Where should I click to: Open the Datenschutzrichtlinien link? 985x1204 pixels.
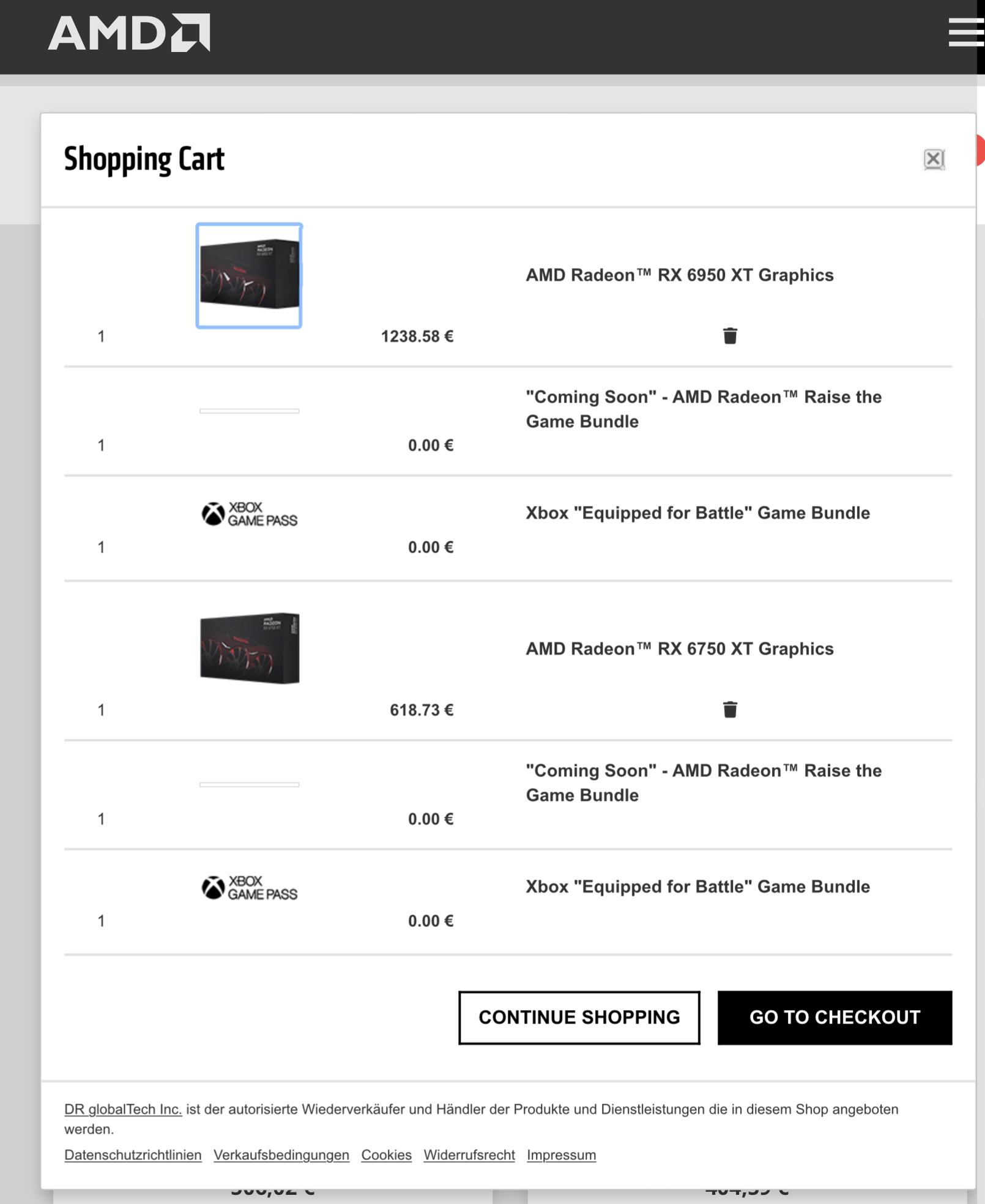(133, 1155)
